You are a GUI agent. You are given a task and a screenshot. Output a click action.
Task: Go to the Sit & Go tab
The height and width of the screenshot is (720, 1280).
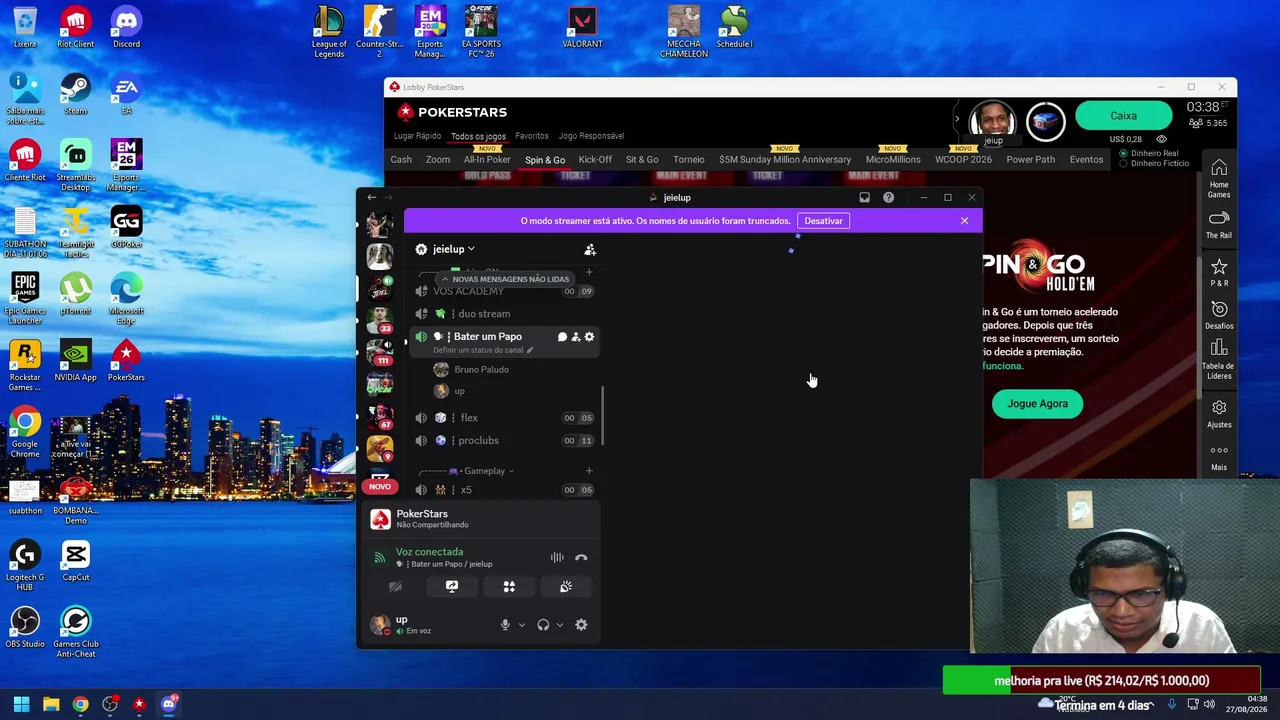coord(642,160)
